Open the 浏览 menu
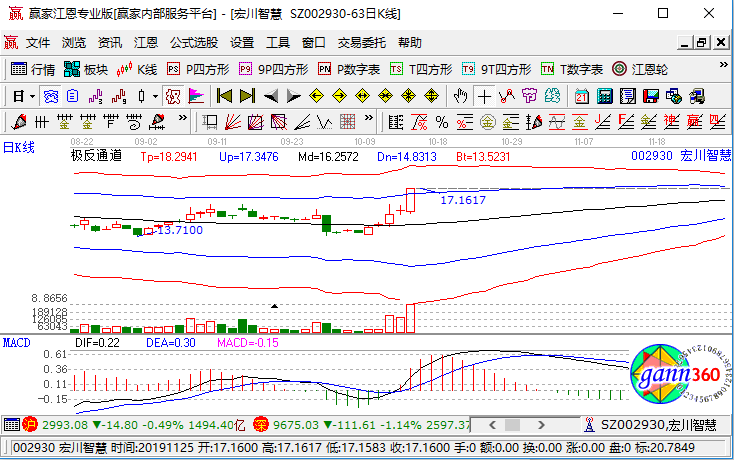Viewport: 734px width, 460px height. coord(73,43)
